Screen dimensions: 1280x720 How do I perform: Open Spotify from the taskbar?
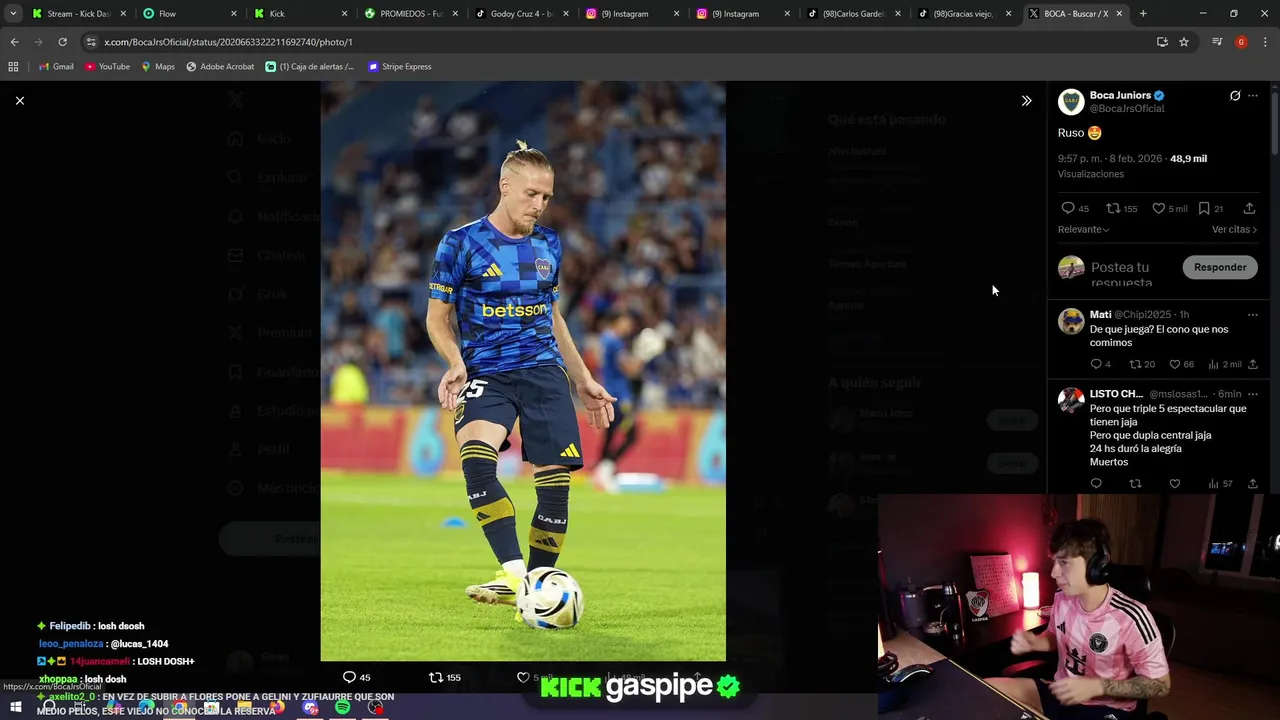pyautogui.click(x=343, y=708)
